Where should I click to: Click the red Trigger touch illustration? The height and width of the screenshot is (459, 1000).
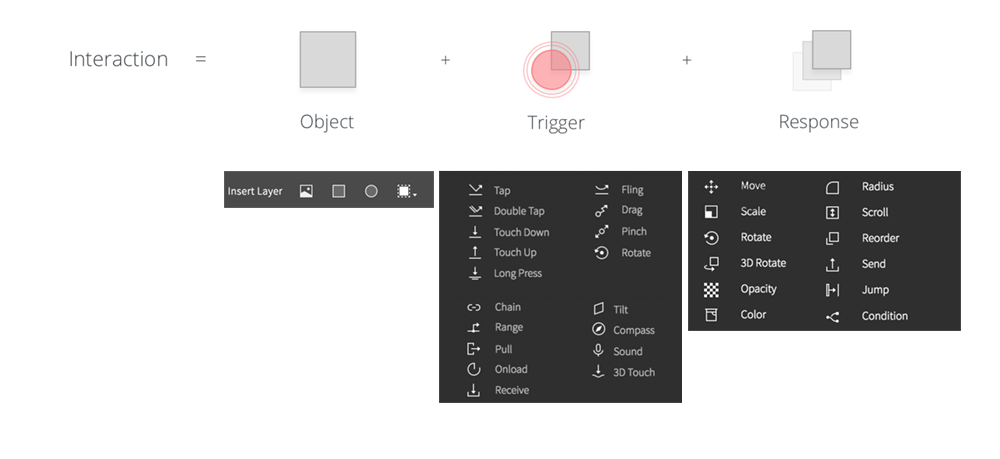click(551, 69)
